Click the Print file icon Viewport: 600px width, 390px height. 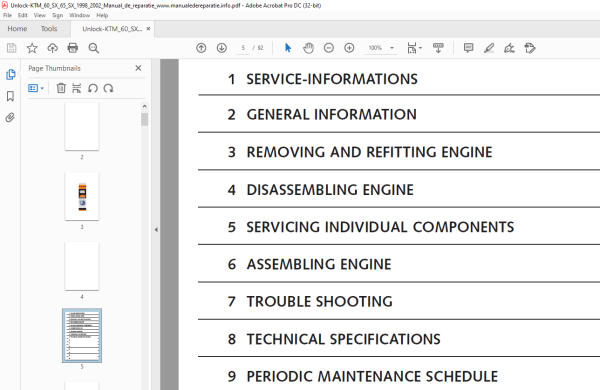point(73,48)
